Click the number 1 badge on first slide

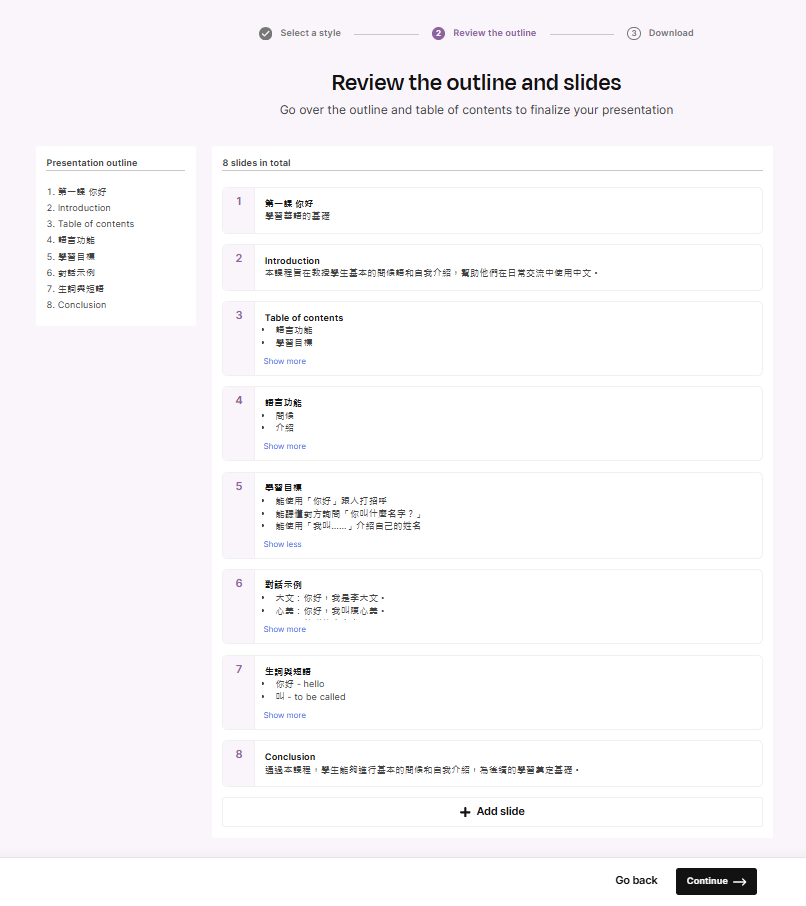click(239, 202)
